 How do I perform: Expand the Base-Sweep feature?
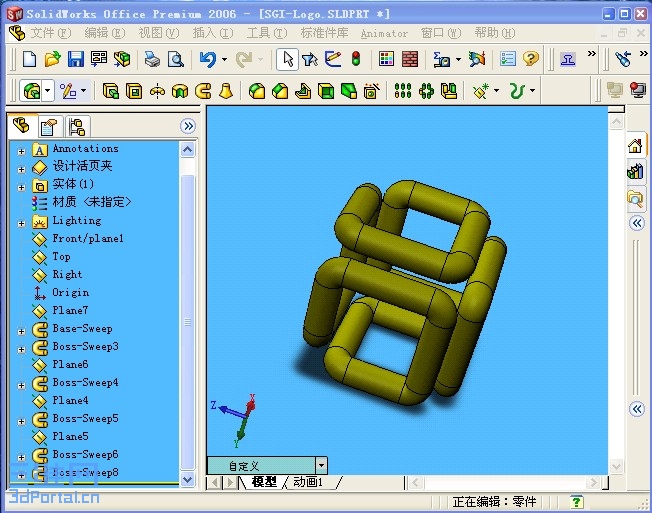(21, 331)
